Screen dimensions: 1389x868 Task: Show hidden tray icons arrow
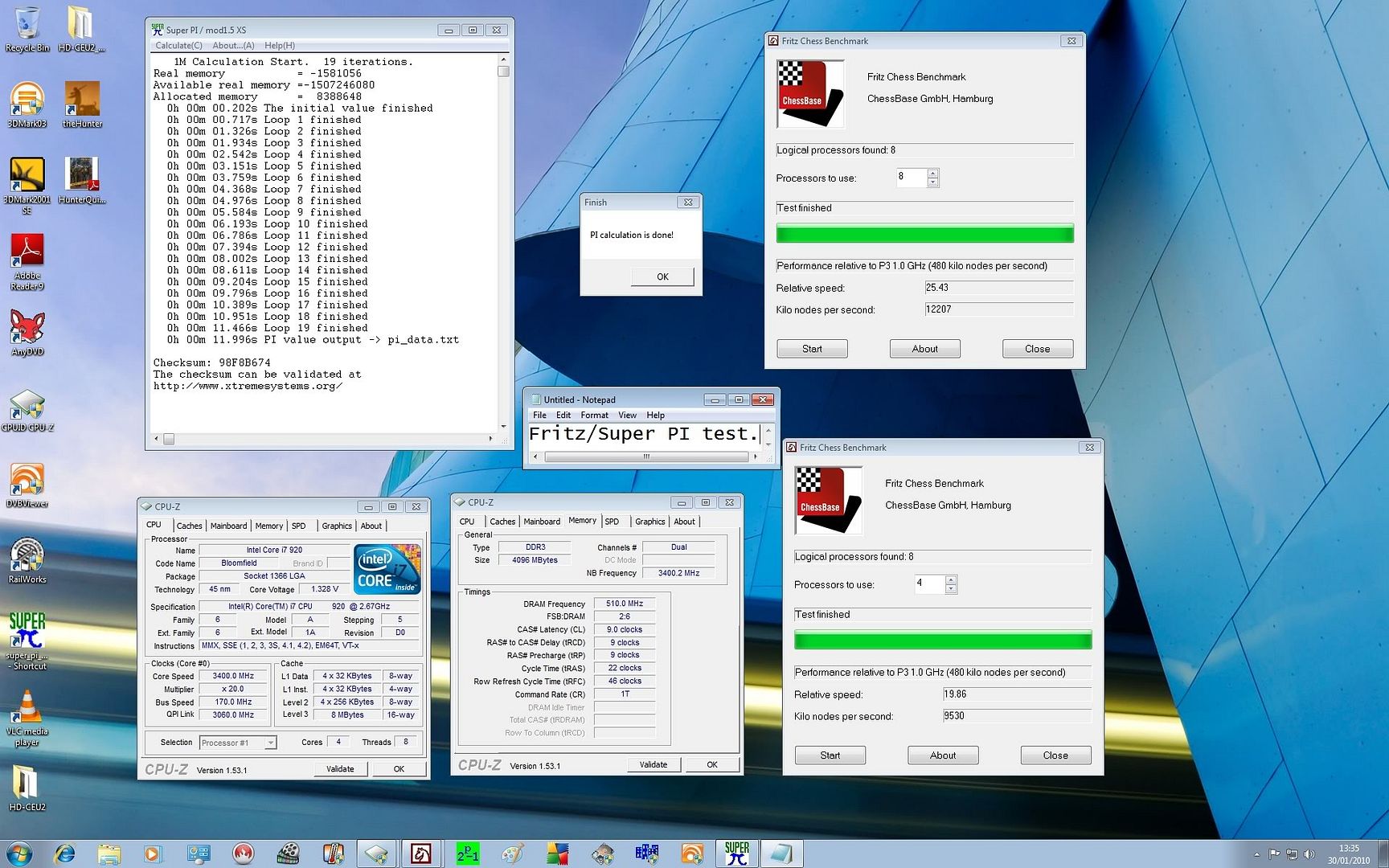1256,854
